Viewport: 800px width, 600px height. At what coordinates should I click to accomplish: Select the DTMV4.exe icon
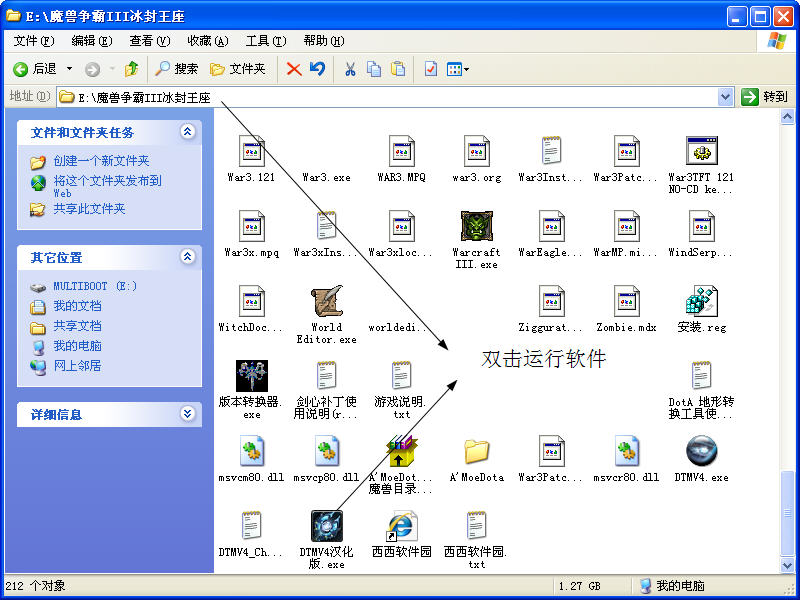702,451
